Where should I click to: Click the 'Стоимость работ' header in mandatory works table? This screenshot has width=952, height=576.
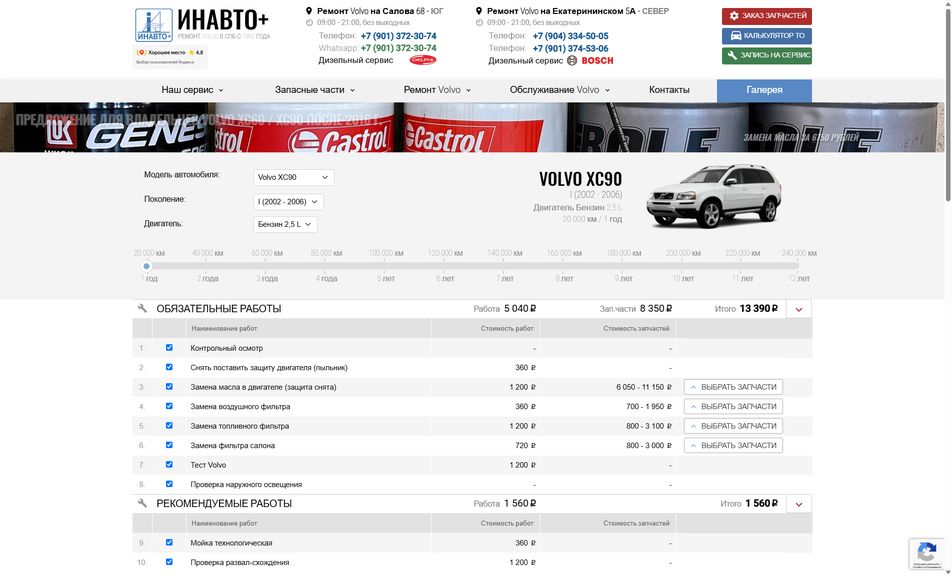[x=507, y=328]
